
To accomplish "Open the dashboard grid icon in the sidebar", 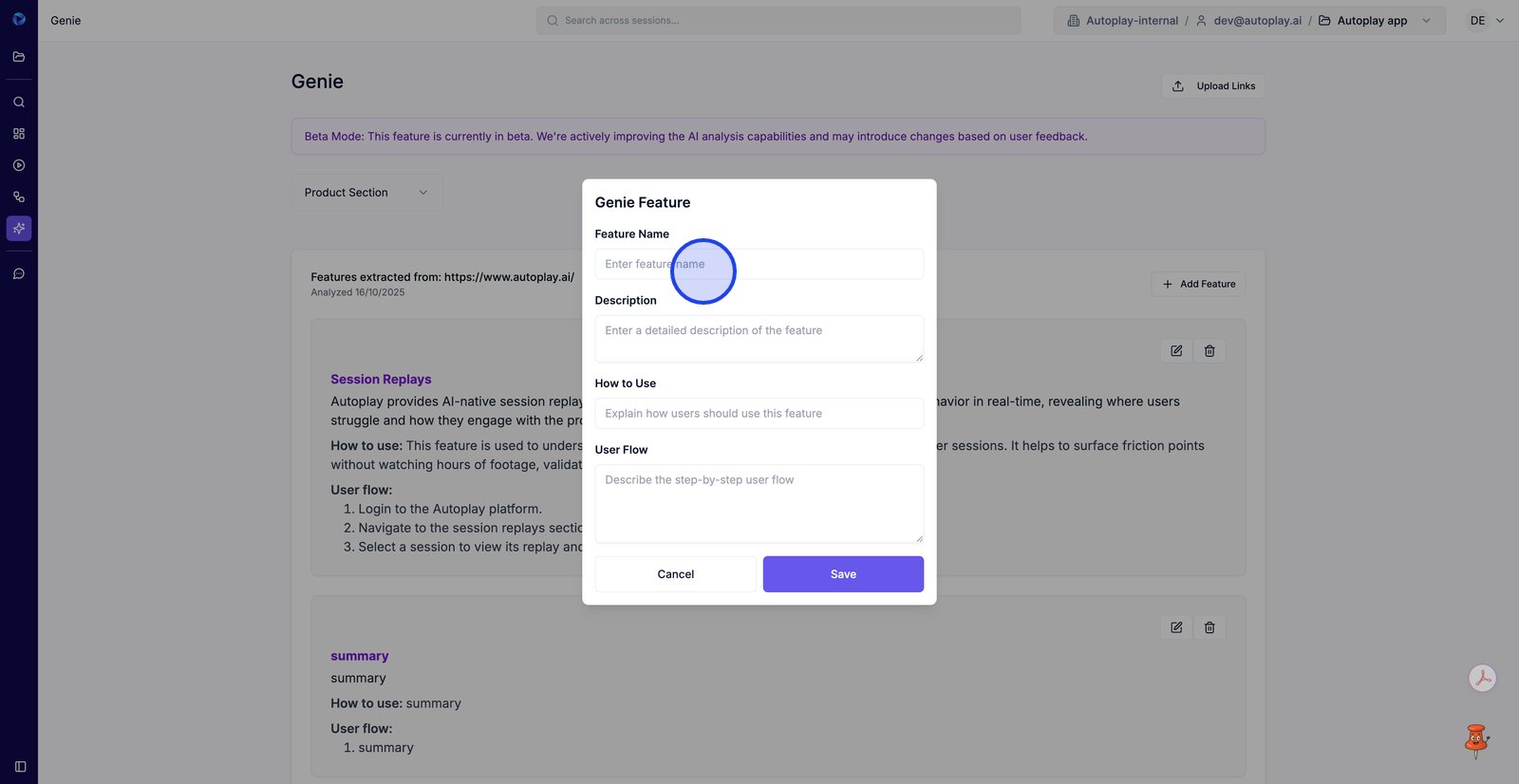I will point(19,134).
